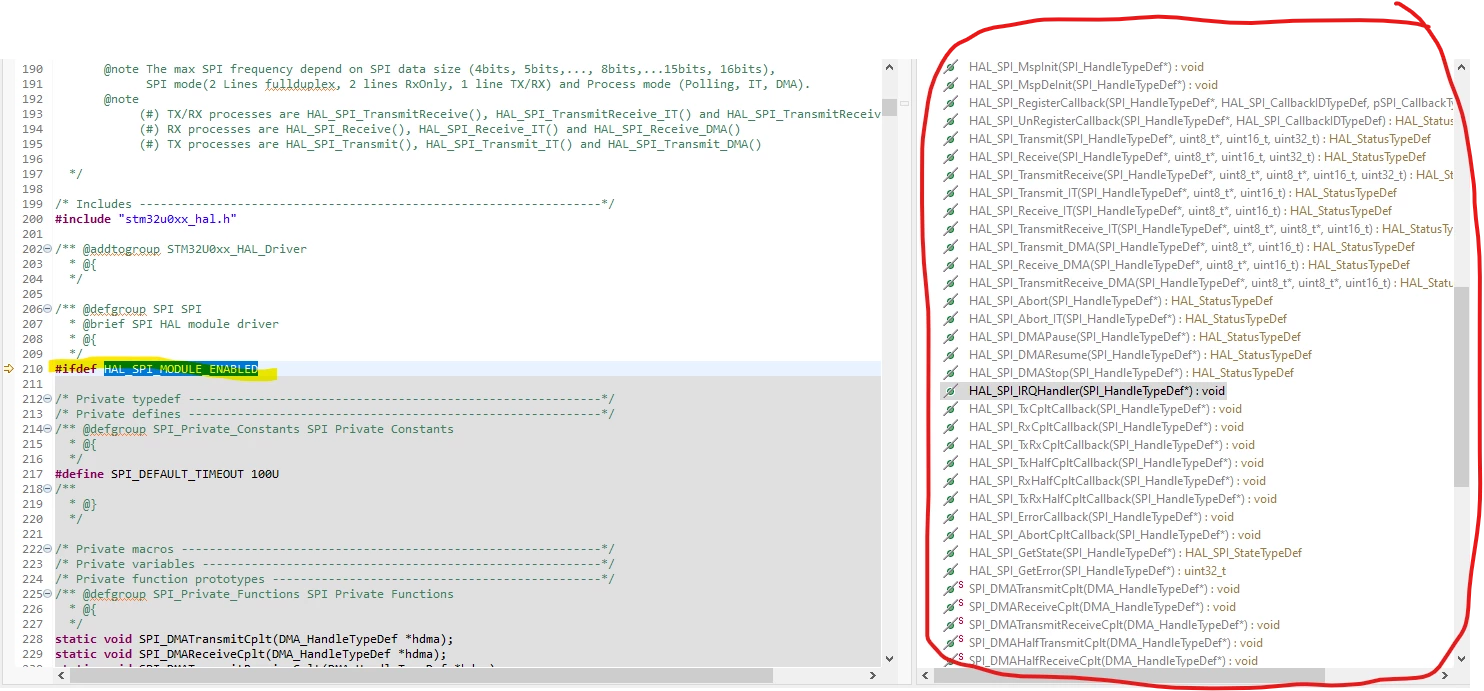
Task: Select HAL_SPI_UnRegisterCallback in the outline
Action: tap(1210, 121)
